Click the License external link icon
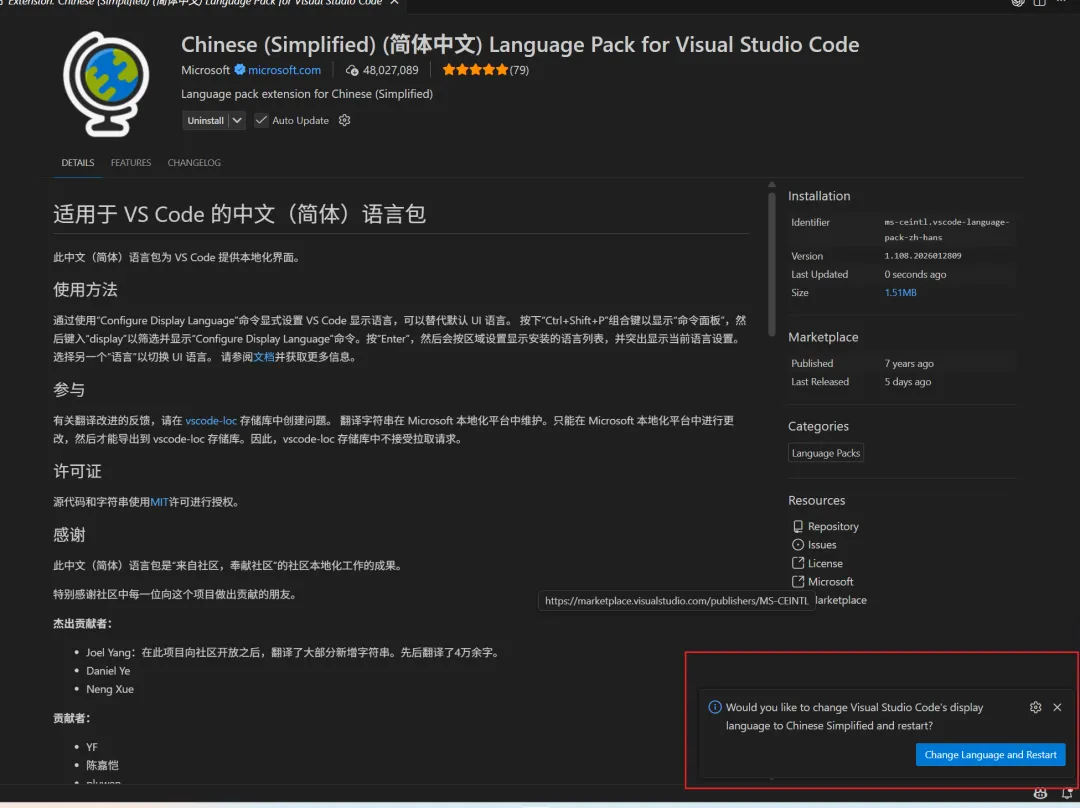 tap(798, 563)
